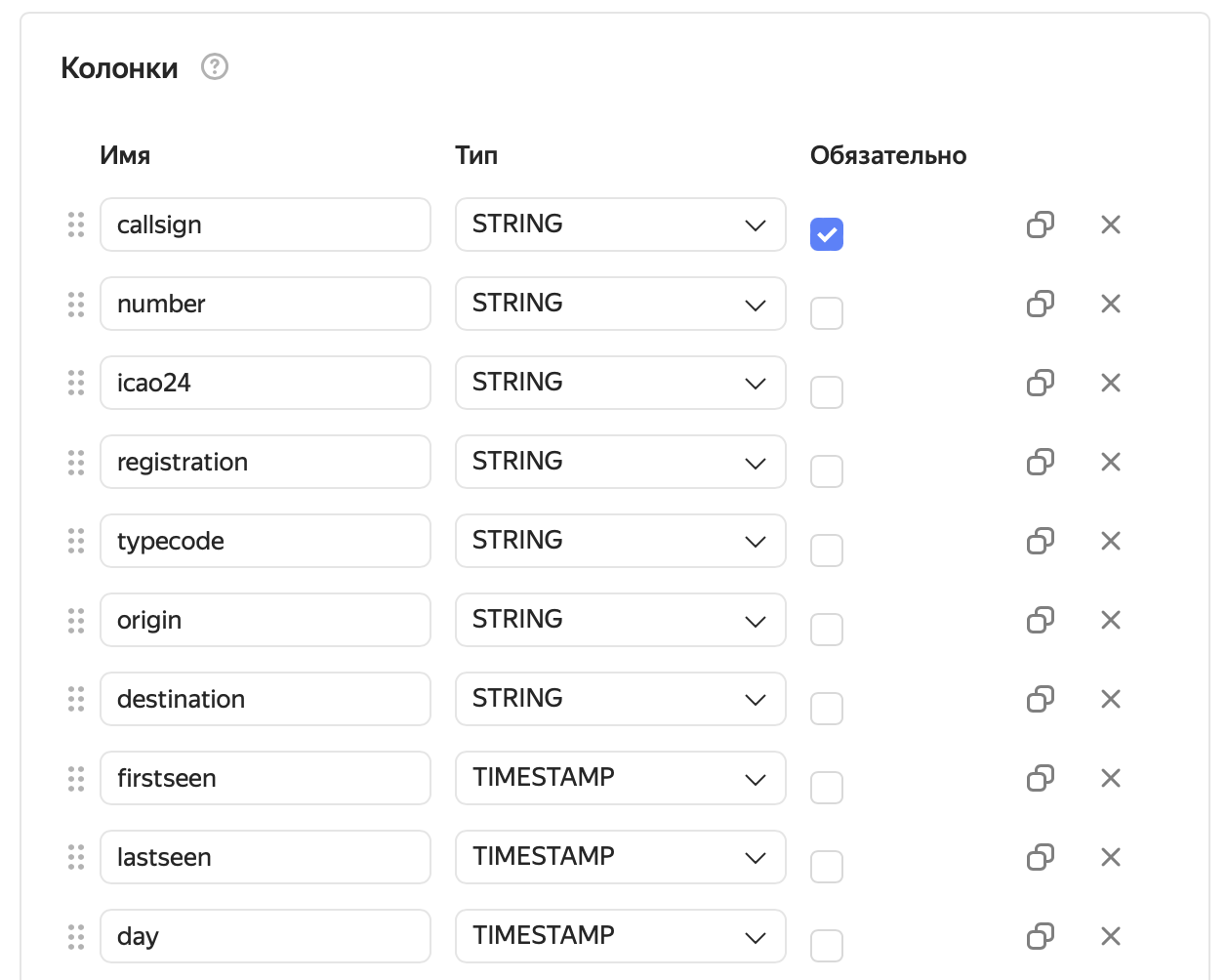Click into the origin name field

click(266, 620)
